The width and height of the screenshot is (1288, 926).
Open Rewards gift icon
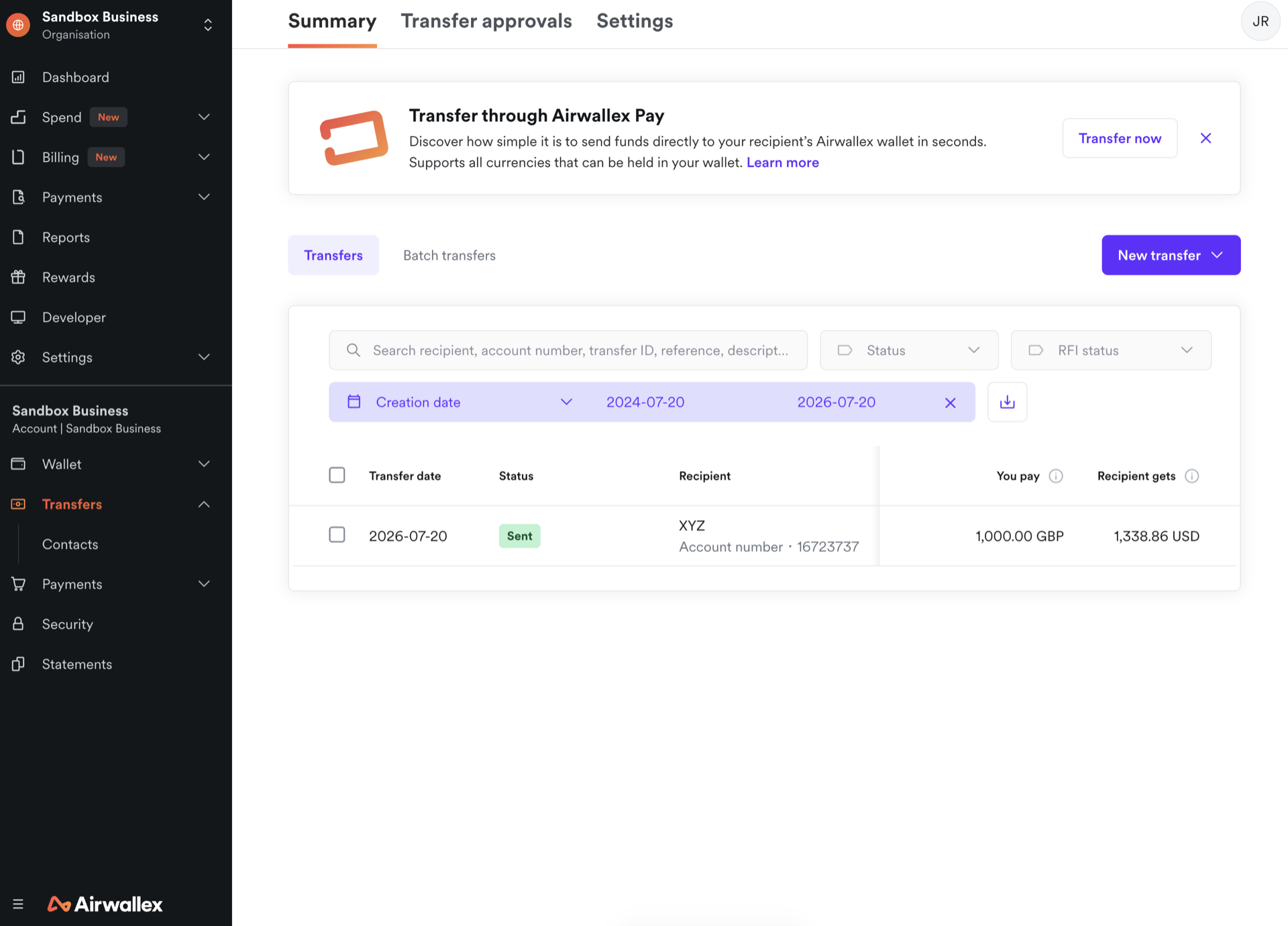[18, 277]
